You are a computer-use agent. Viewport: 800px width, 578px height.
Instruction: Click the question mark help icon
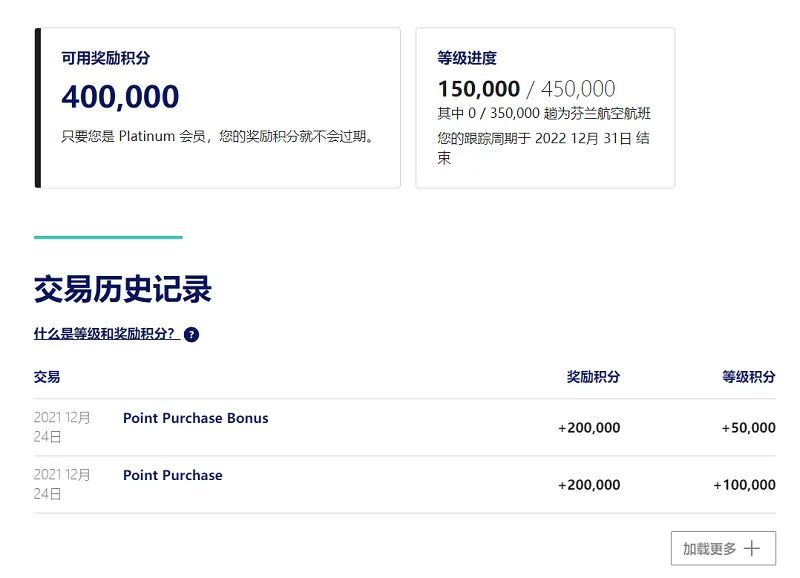pyautogui.click(x=191, y=335)
